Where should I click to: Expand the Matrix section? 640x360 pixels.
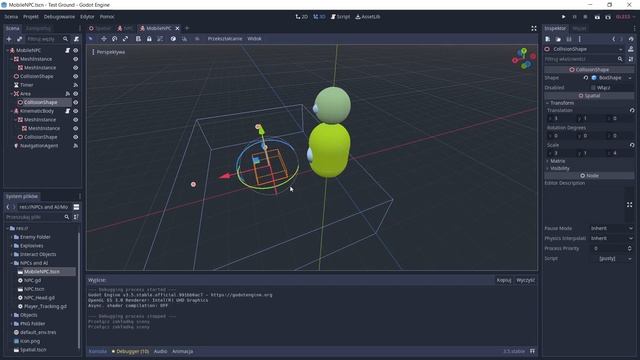[x=558, y=161]
